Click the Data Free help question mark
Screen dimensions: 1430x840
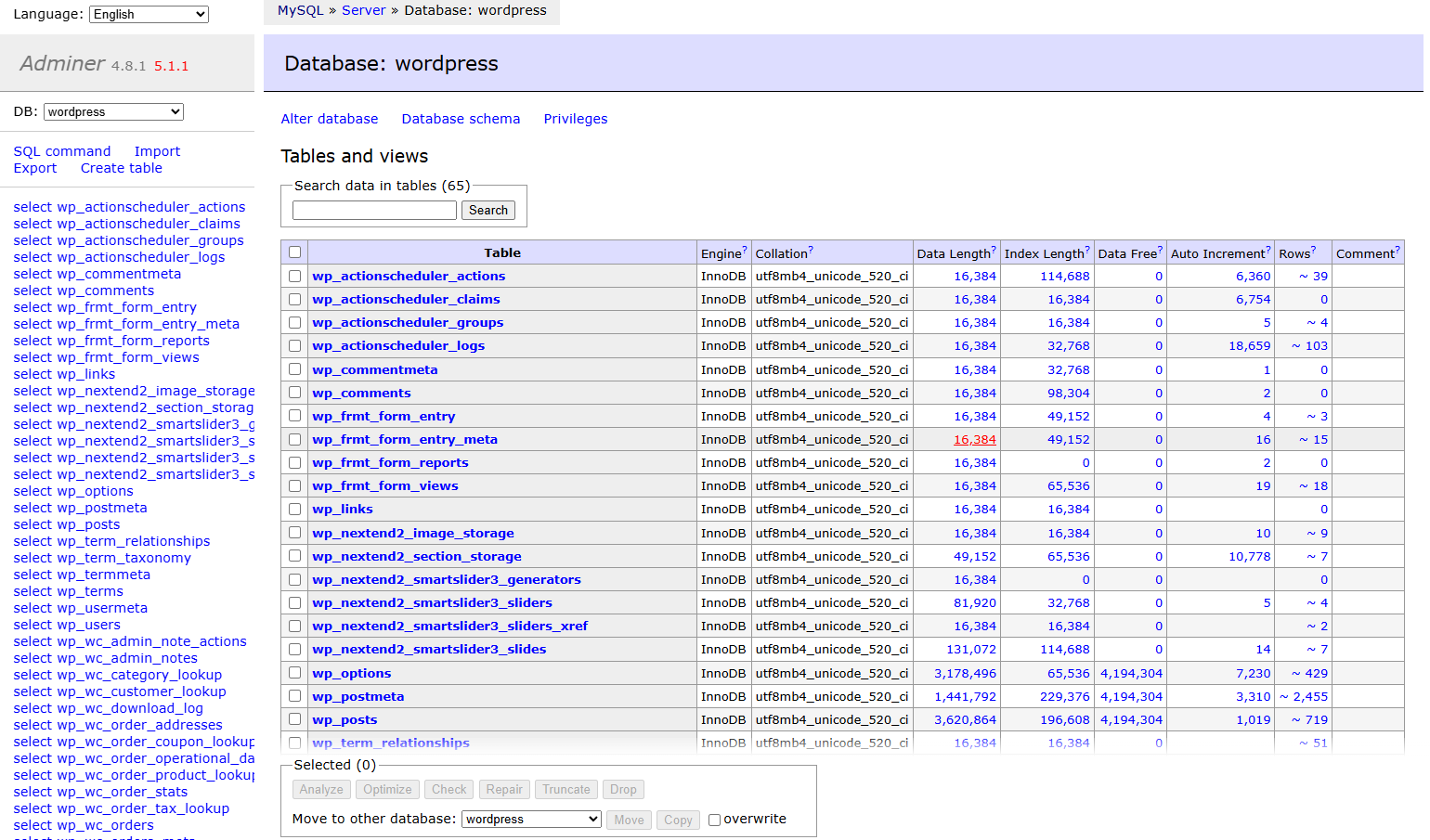point(1160,251)
